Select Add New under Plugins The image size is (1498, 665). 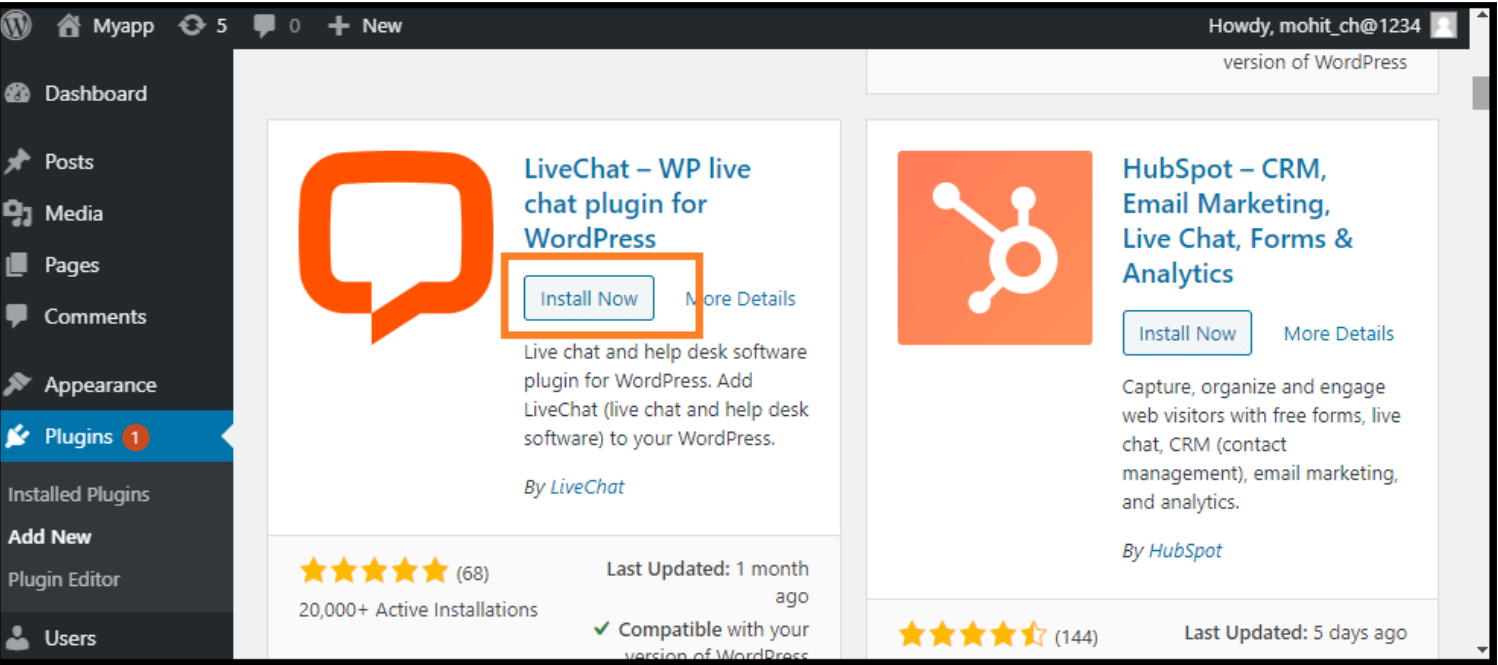(50, 536)
